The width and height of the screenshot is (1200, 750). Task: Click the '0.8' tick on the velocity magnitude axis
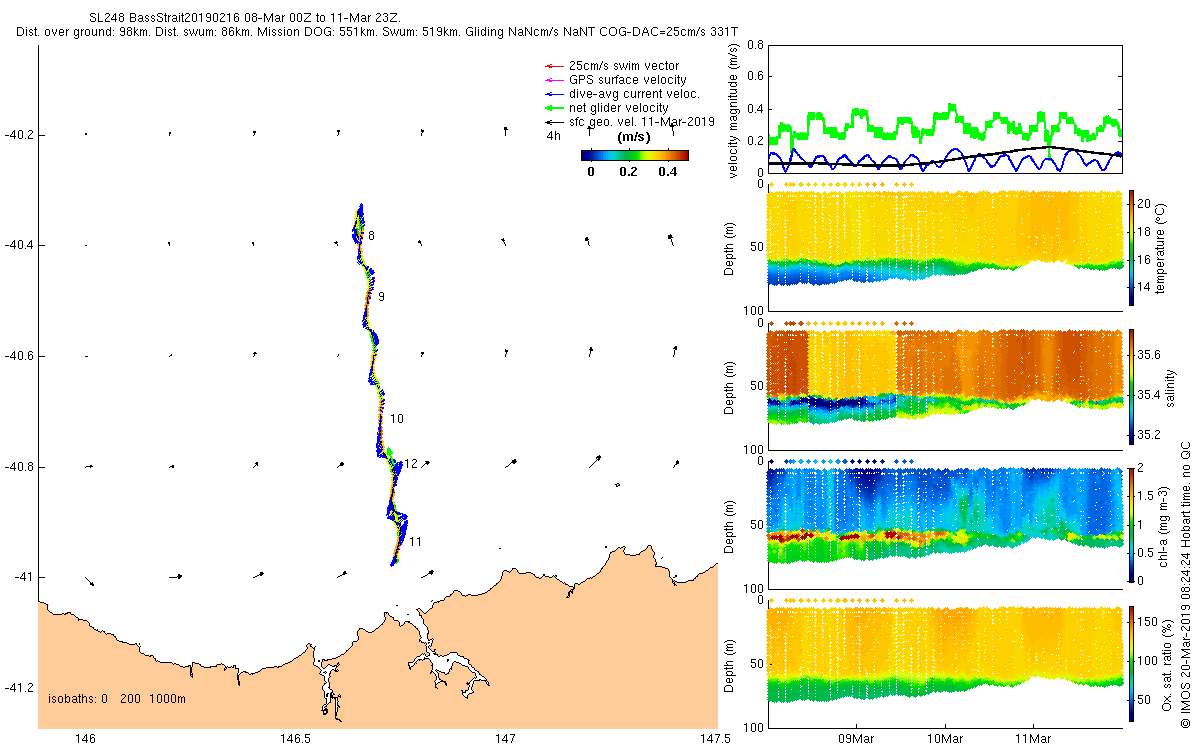pyautogui.click(x=755, y=45)
